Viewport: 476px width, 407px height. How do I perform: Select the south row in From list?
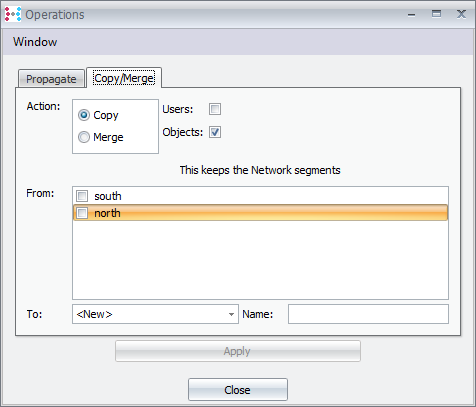click(260, 196)
